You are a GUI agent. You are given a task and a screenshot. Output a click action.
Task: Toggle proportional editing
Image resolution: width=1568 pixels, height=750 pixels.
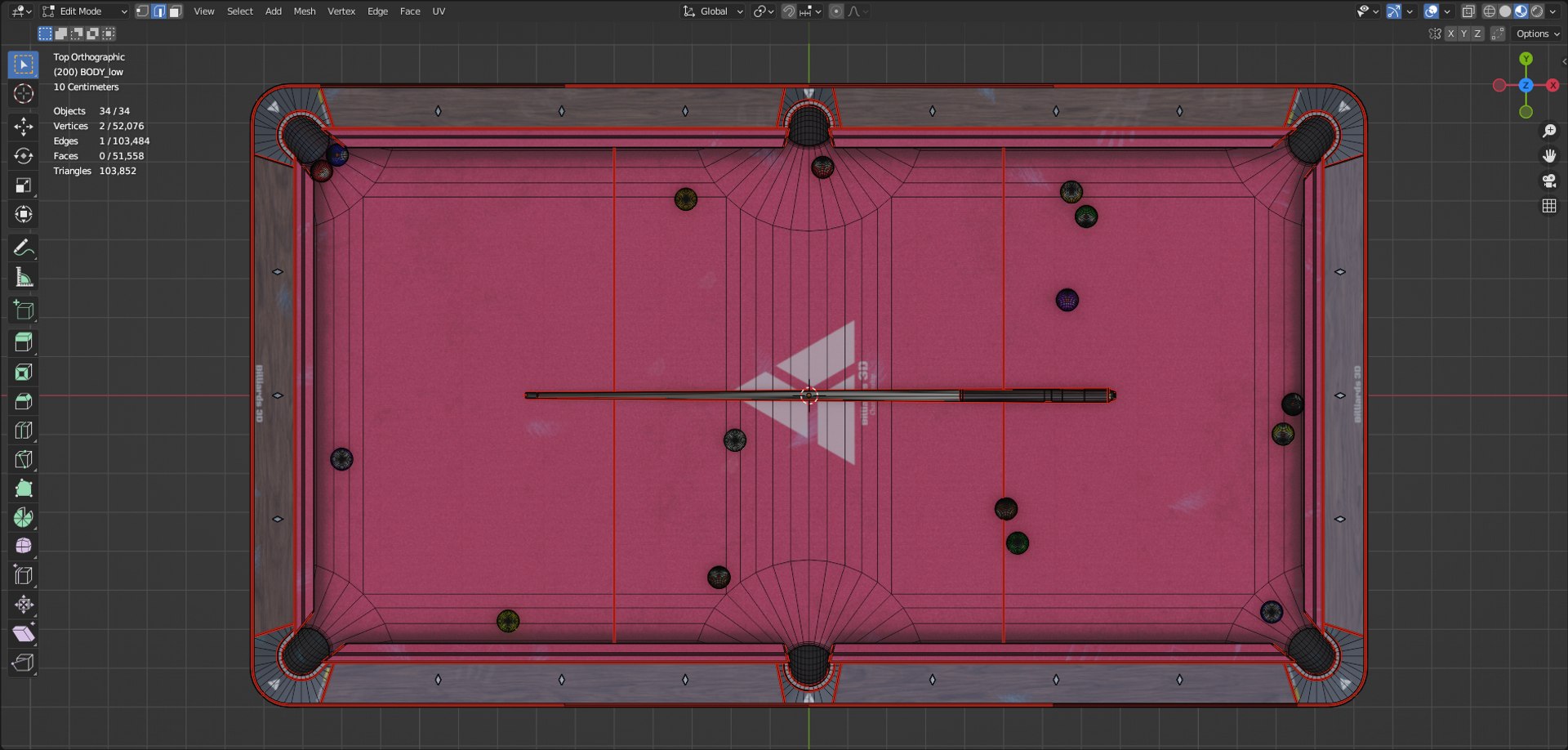tap(836, 11)
